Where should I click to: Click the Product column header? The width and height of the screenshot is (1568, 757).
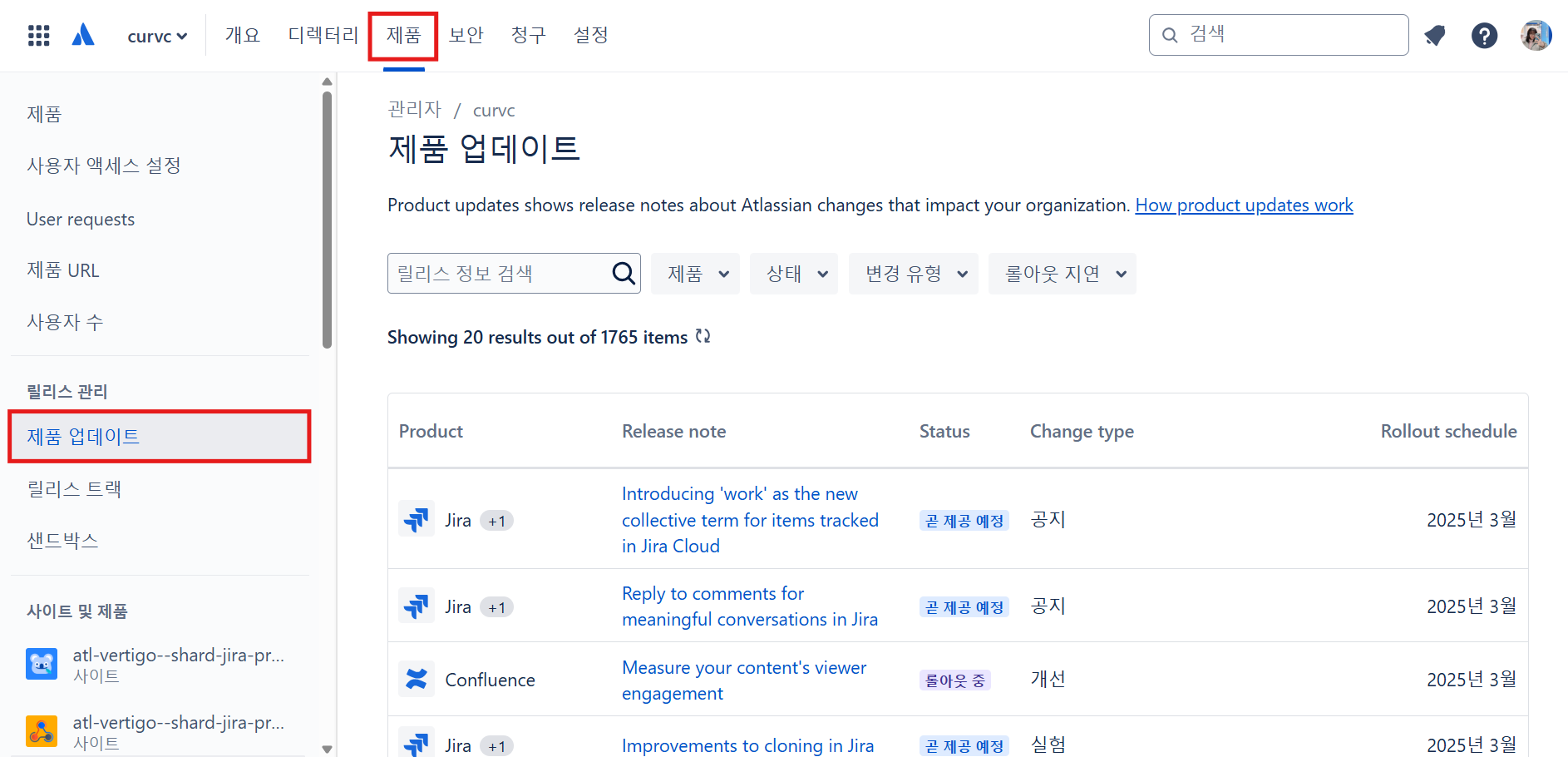(x=431, y=431)
